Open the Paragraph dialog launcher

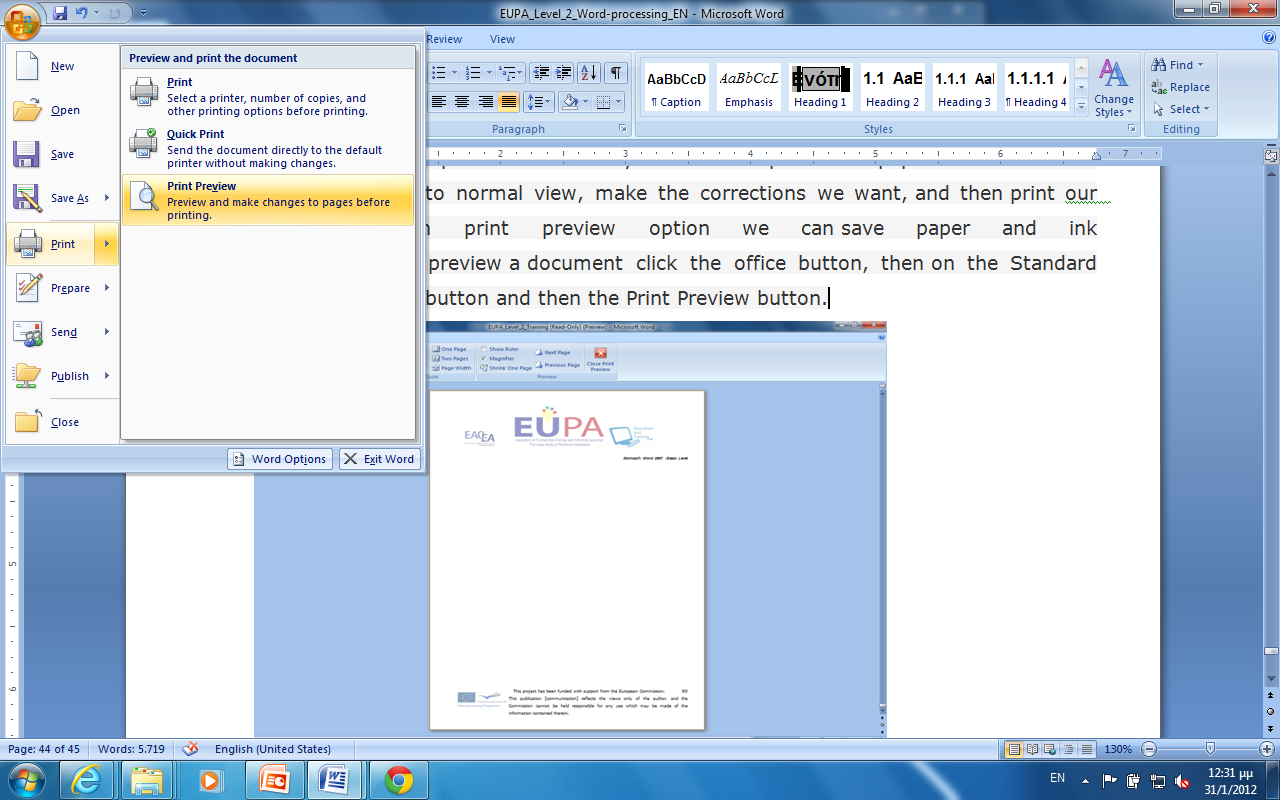(623, 129)
